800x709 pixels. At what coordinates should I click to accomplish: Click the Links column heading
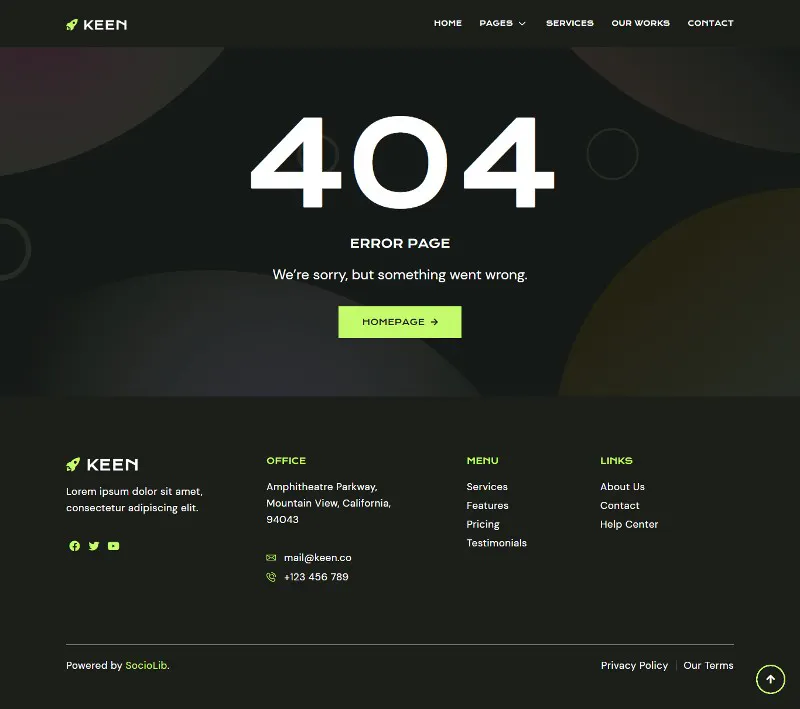(x=616, y=461)
